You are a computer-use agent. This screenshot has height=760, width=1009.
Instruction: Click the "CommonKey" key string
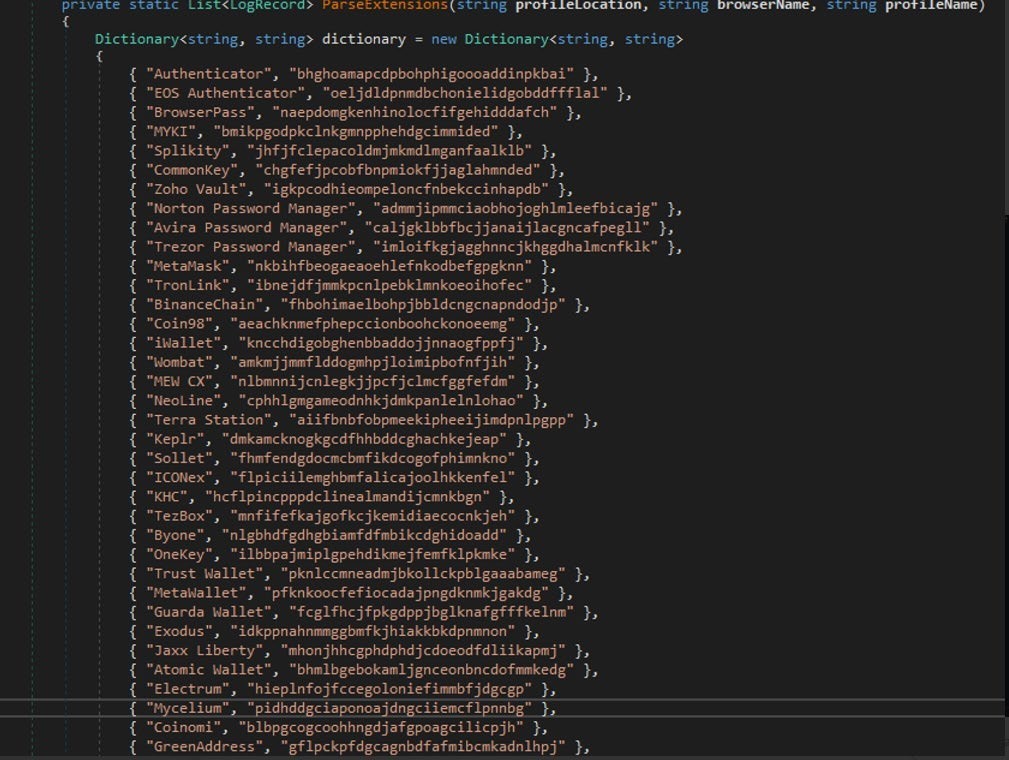click(192, 170)
